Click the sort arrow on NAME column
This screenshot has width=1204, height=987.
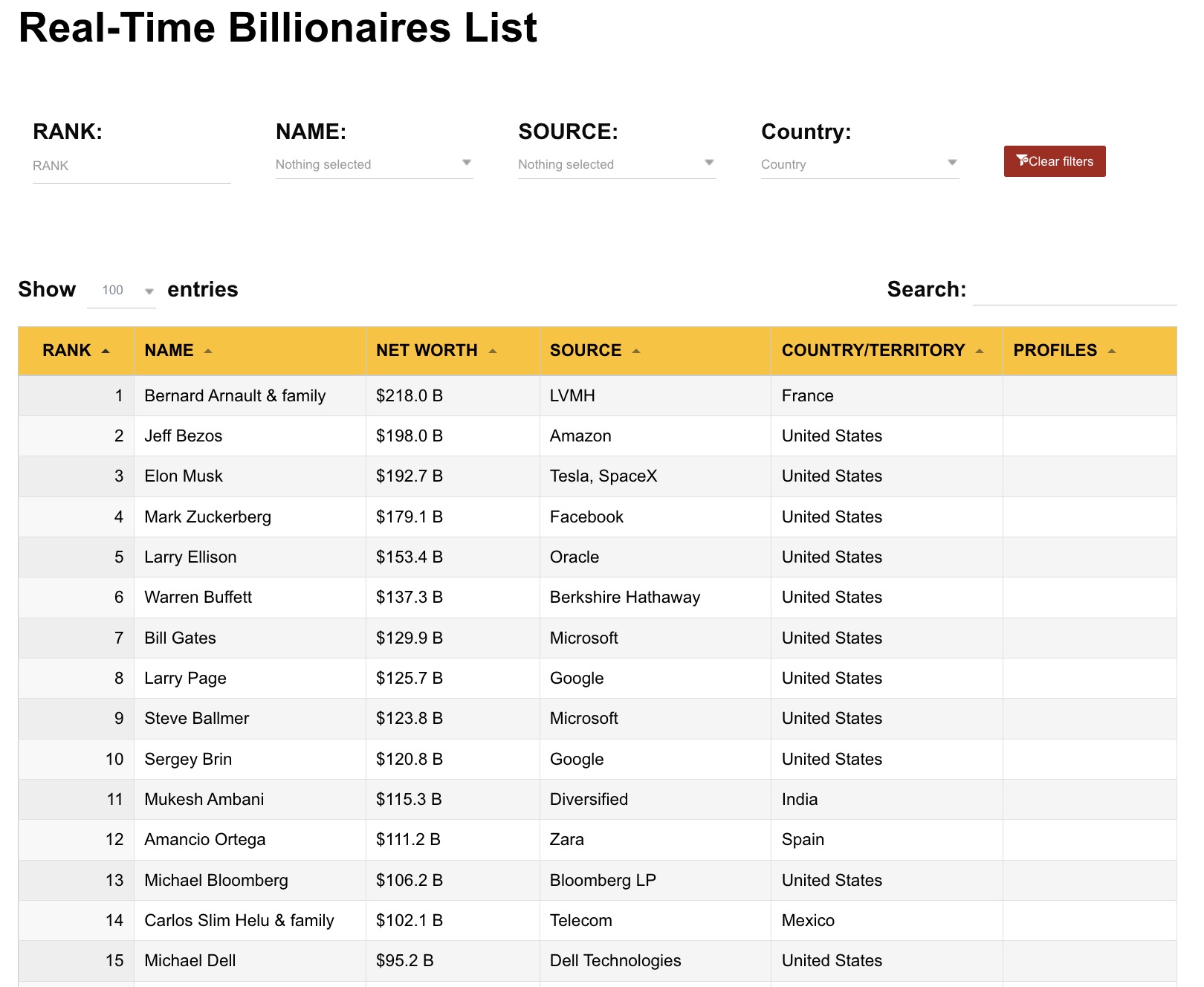point(209,349)
